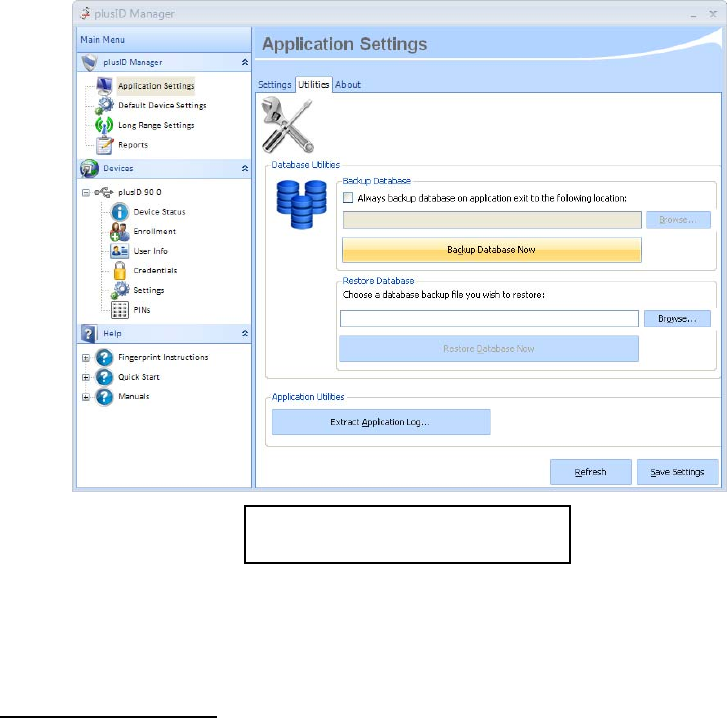Open Long Range Settings tree label
This screenshot has height=718, width=727.
click(156, 125)
